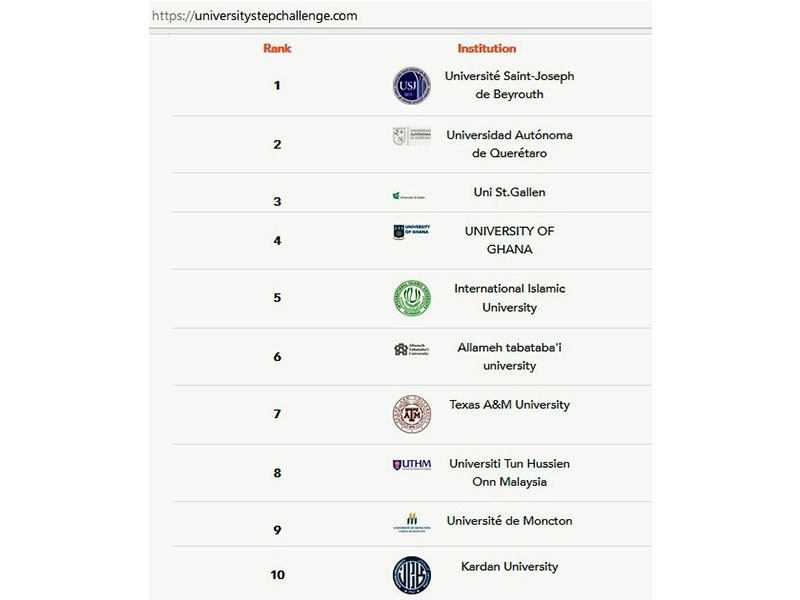This screenshot has width=800, height=600.
Task: Open UNIVERSITY OF GHANA name link
Action: coord(509,240)
